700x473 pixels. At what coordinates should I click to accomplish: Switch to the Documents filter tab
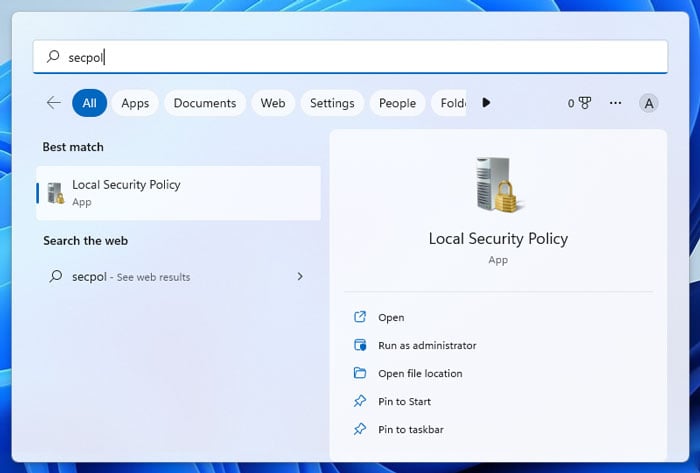pyautogui.click(x=205, y=103)
